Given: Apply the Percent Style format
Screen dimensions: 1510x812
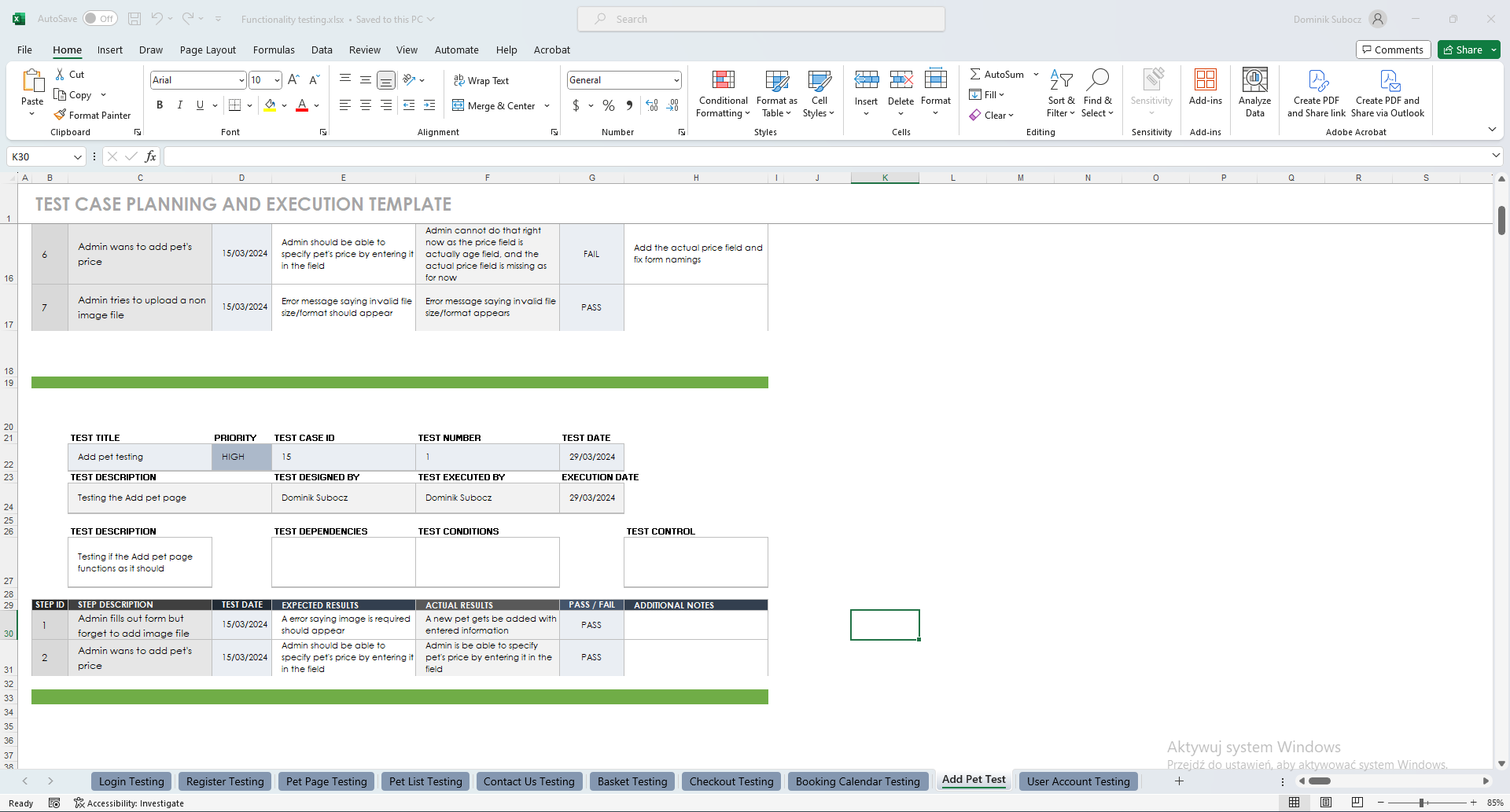Looking at the screenshot, I should [608, 105].
